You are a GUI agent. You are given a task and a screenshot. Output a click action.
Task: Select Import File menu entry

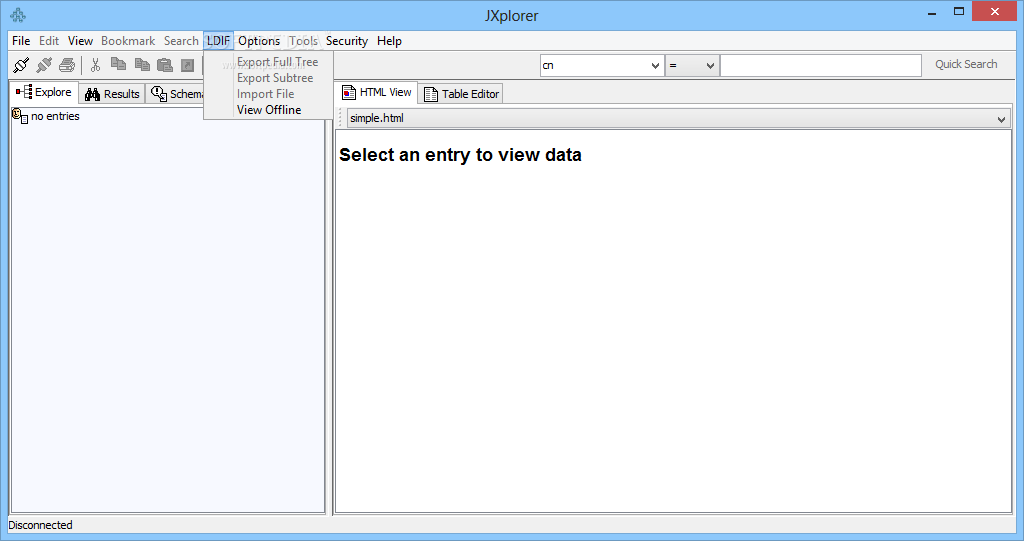tap(265, 94)
